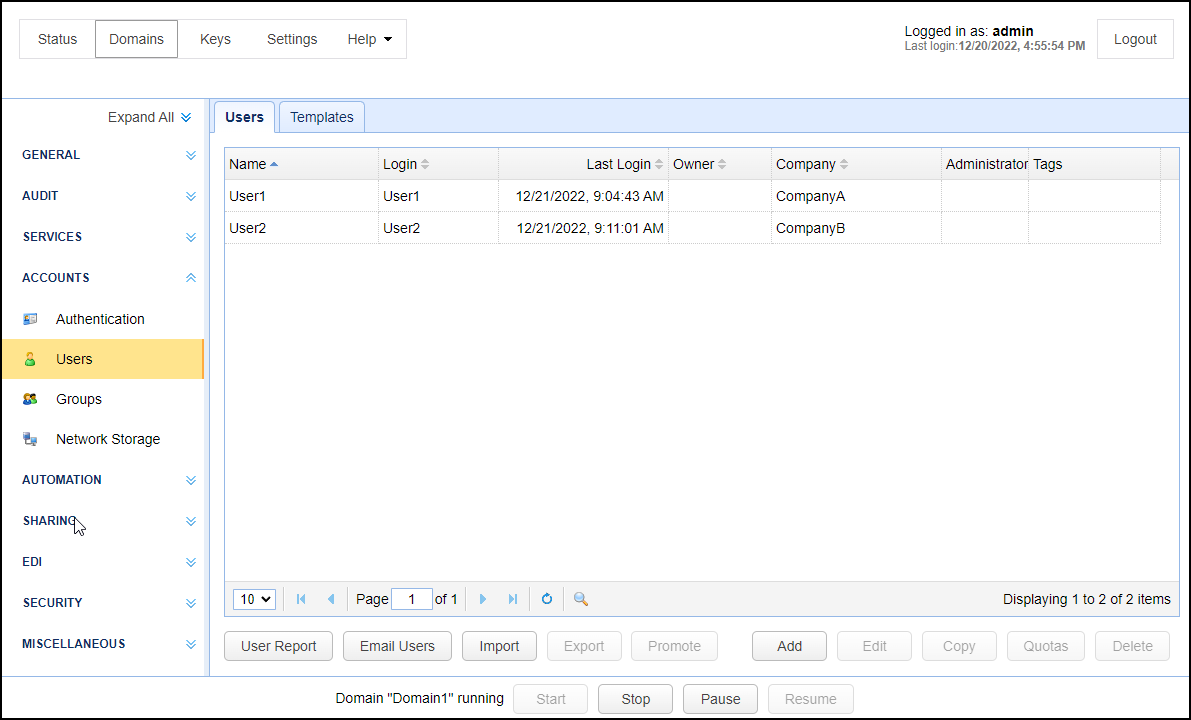Jump to the last page arrow
The image size is (1191, 720).
click(513, 599)
